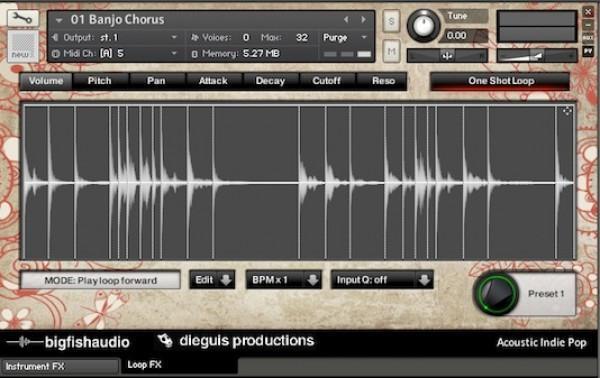Open the Edit dropdown
This screenshot has width=600, height=378.
tap(212, 280)
